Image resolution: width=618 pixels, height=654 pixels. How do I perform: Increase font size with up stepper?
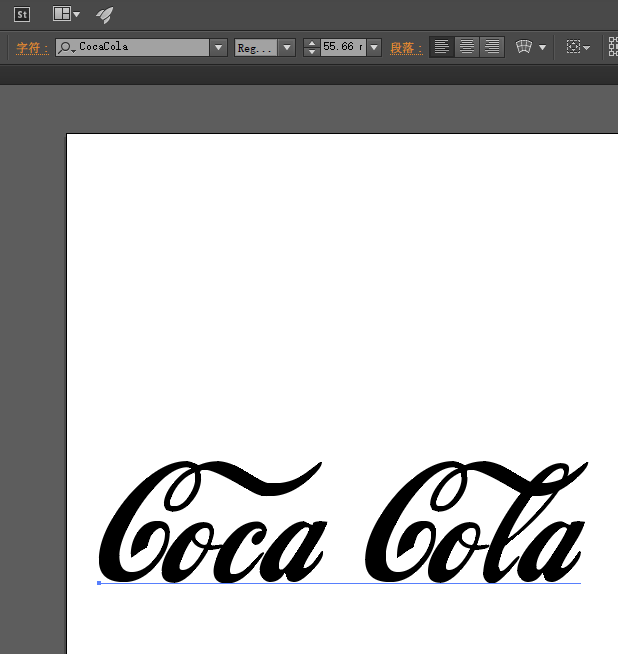tap(311, 42)
